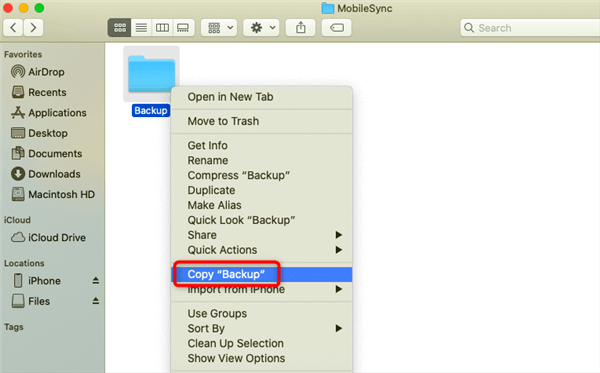This screenshot has height=373, width=600.
Task: Choose Compress "Backup"
Action: coord(261,175)
